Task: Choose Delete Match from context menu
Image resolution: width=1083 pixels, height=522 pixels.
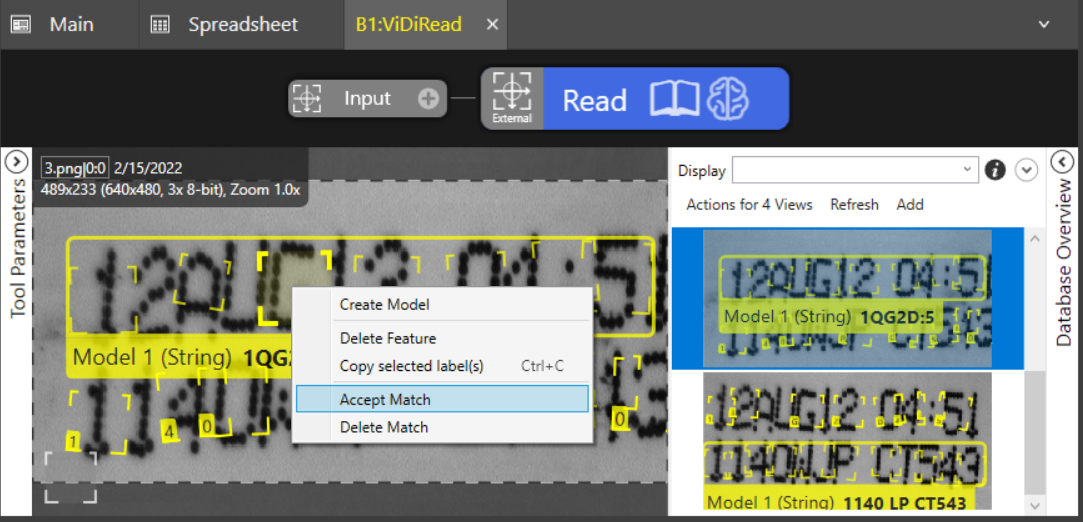Action: 442,427
